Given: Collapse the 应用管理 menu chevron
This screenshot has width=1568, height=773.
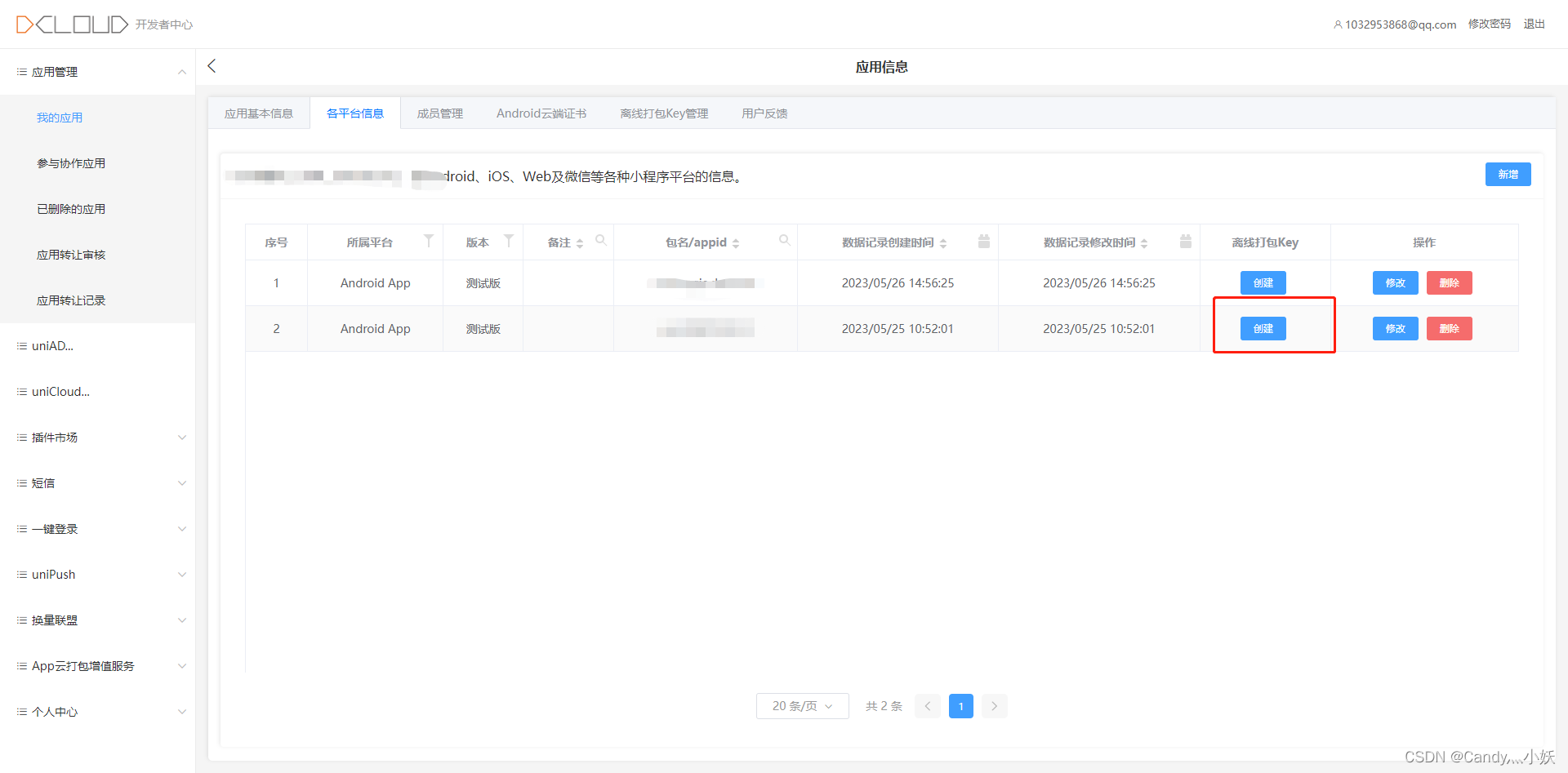Looking at the screenshot, I should (182, 72).
